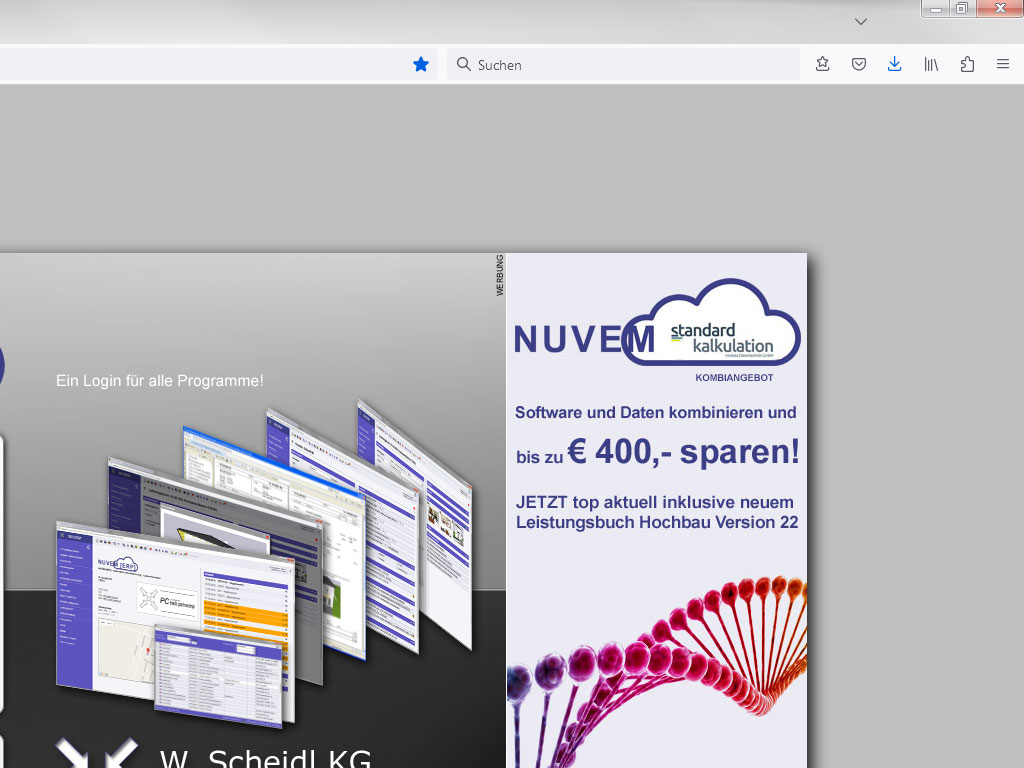Click the NUVEM standard kalkulation logo
Screen dimensions: 1024x768
[657, 323]
